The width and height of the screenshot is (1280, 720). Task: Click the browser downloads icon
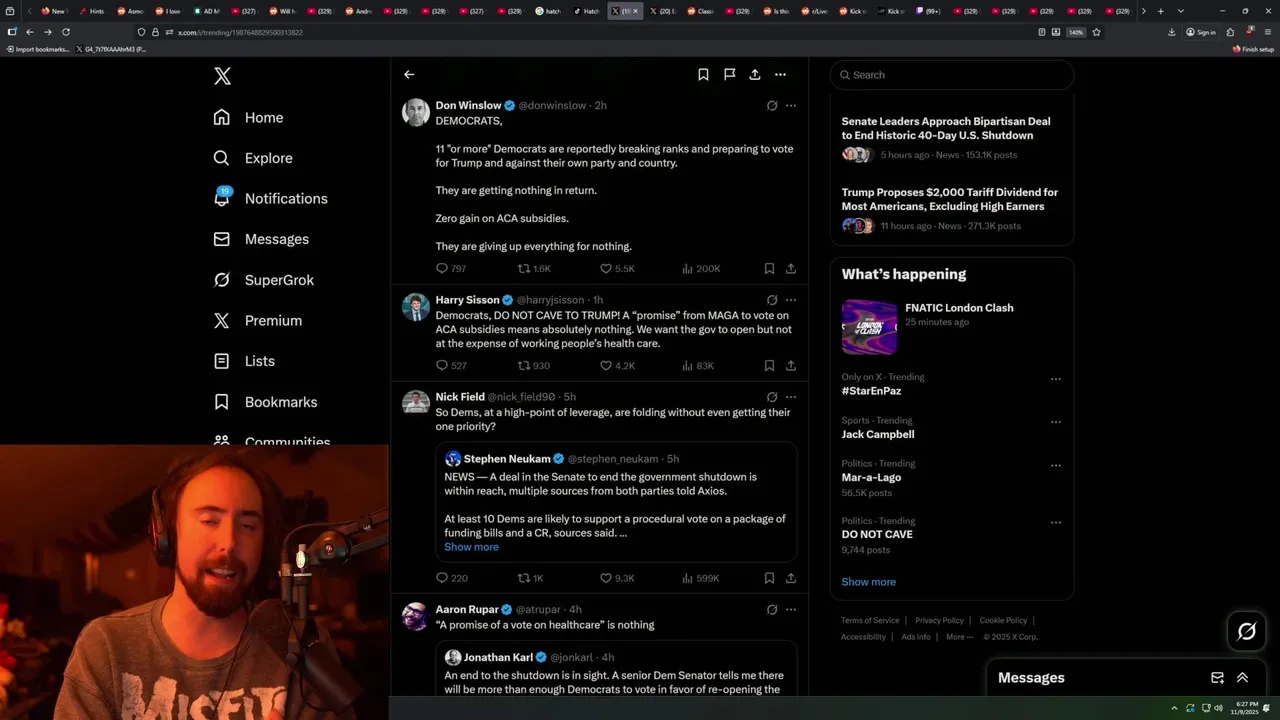tap(1171, 32)
